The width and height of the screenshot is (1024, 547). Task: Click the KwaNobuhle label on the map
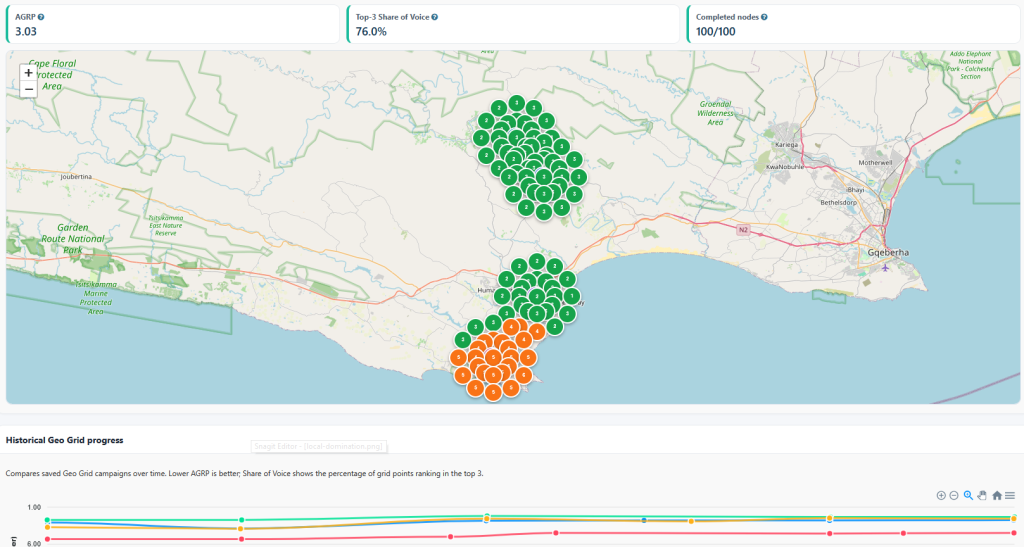coord(785,167)
